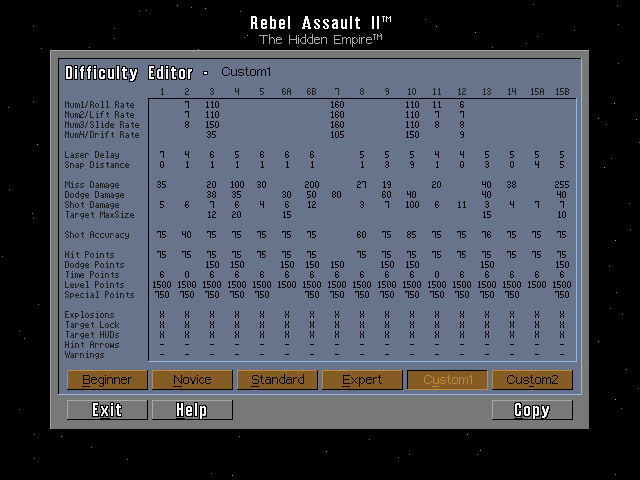Enable Hint Arrows for level 8
Viewport: 640px width, 480px height.
click(x=362, y=345)
